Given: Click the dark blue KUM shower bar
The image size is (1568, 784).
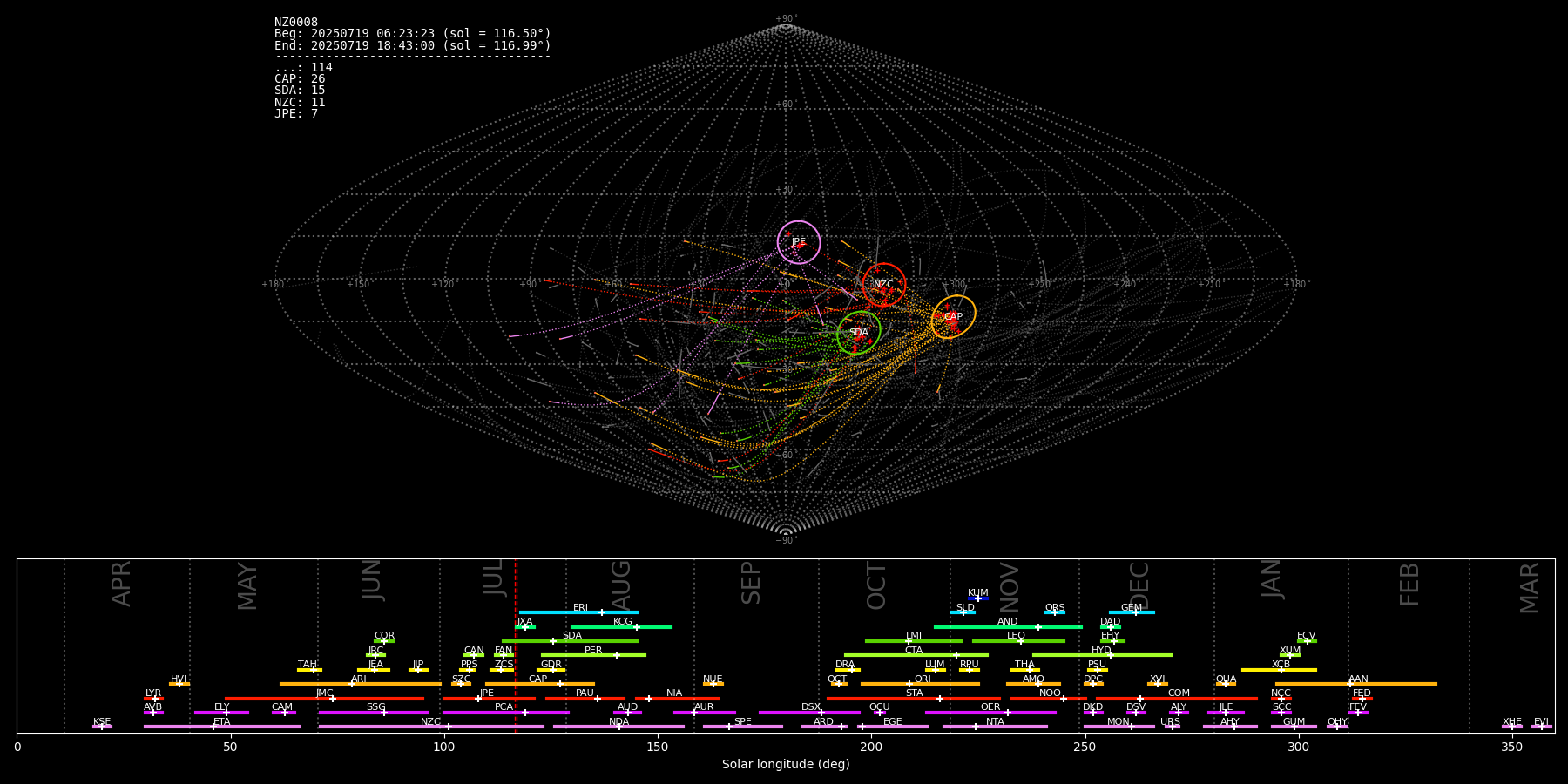Looking at the screenshot, I should point(978,598).
